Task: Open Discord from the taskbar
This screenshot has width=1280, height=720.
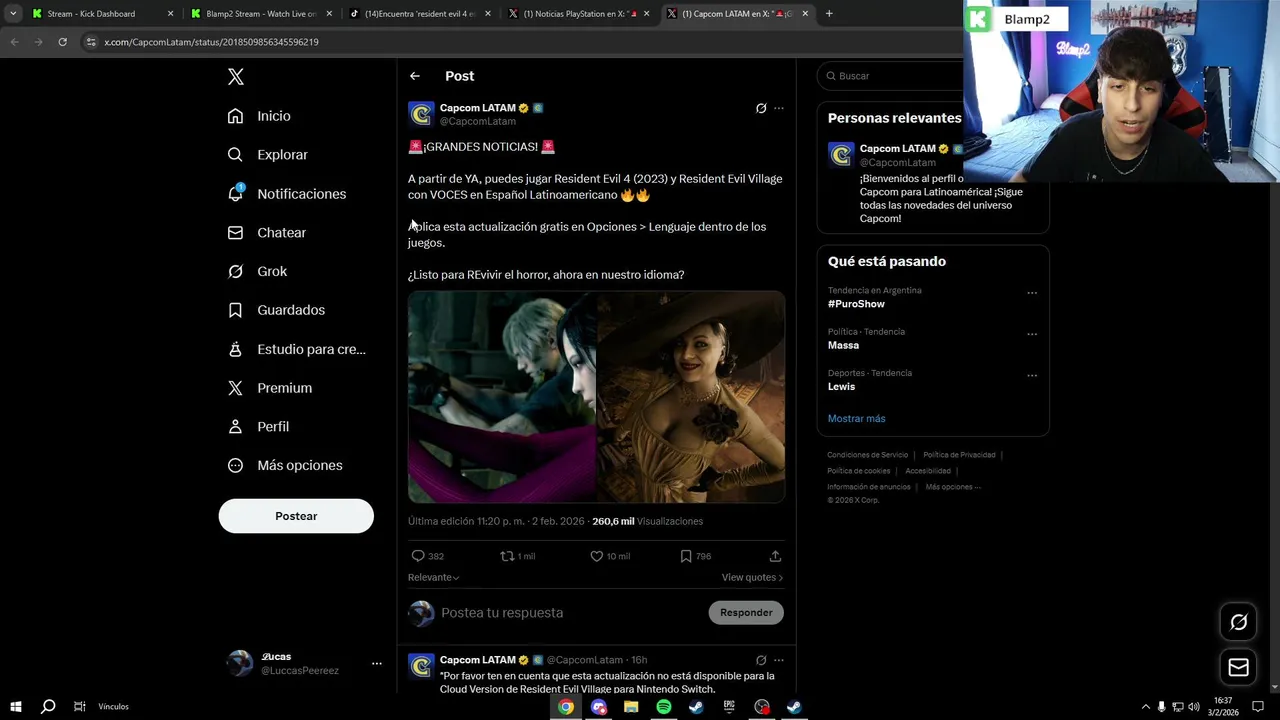Action: point(599,707)
